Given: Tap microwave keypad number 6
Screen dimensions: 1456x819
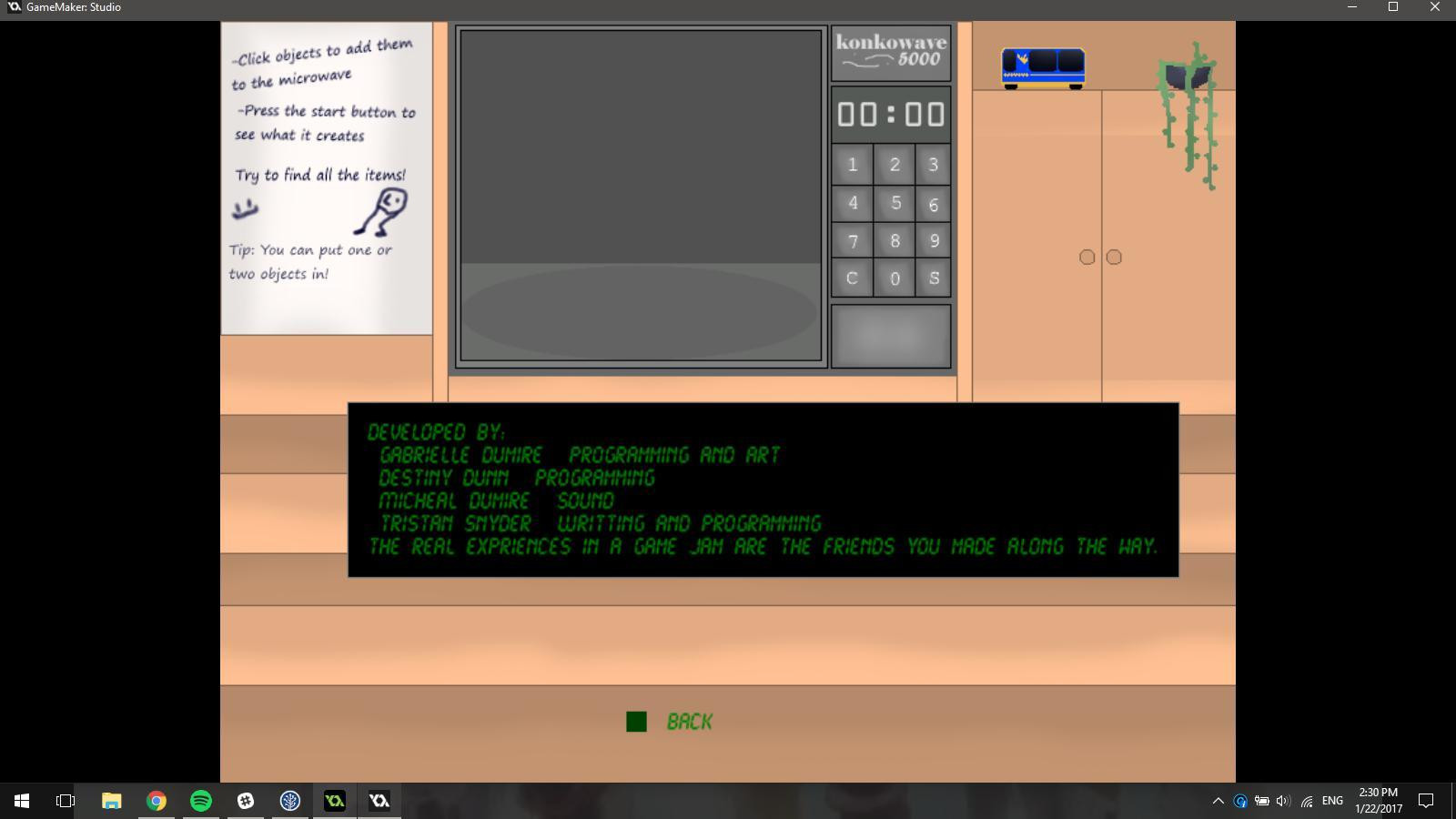Looking at the screenshot, I should point(933,204).
